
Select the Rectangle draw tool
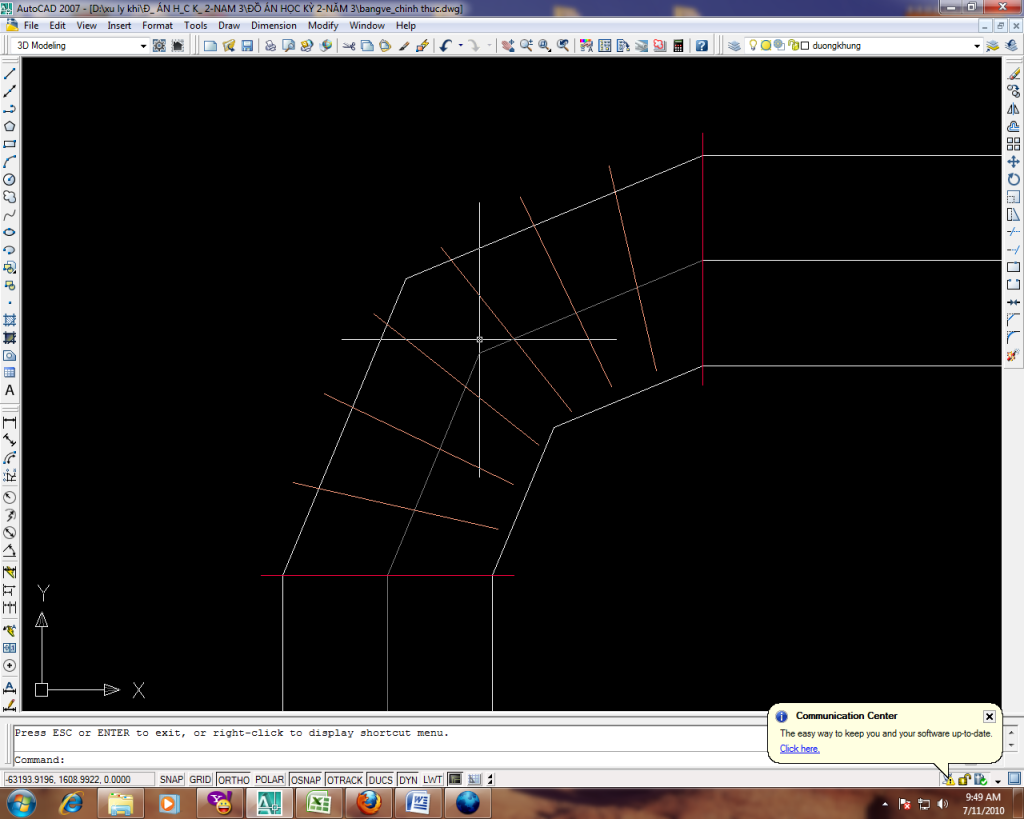9,144
